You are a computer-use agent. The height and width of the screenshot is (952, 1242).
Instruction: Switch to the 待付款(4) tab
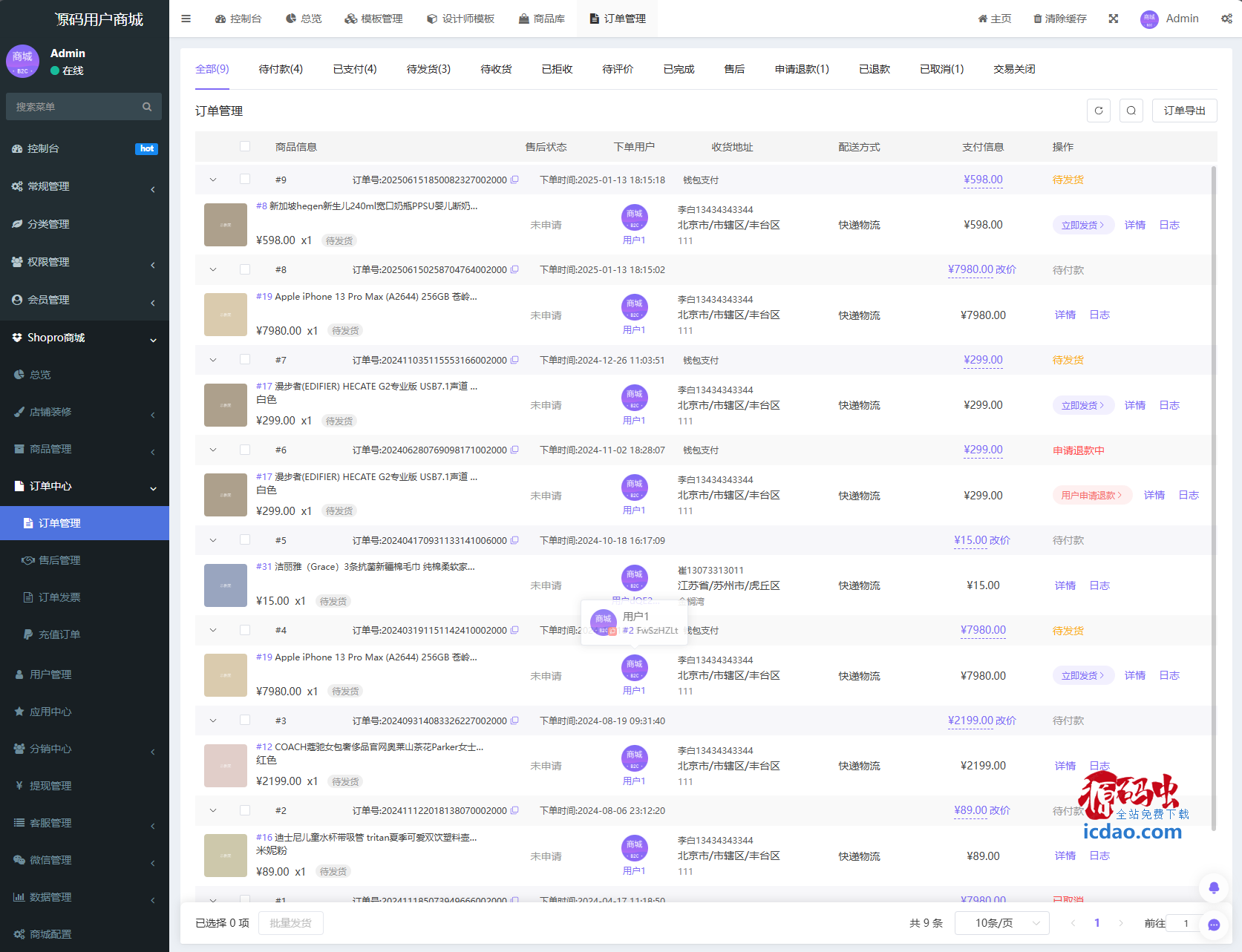pos(281,69)
